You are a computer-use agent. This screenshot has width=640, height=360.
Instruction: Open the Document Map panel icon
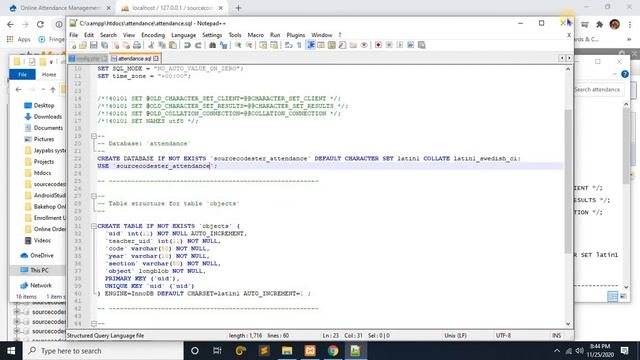click(331, 45)
